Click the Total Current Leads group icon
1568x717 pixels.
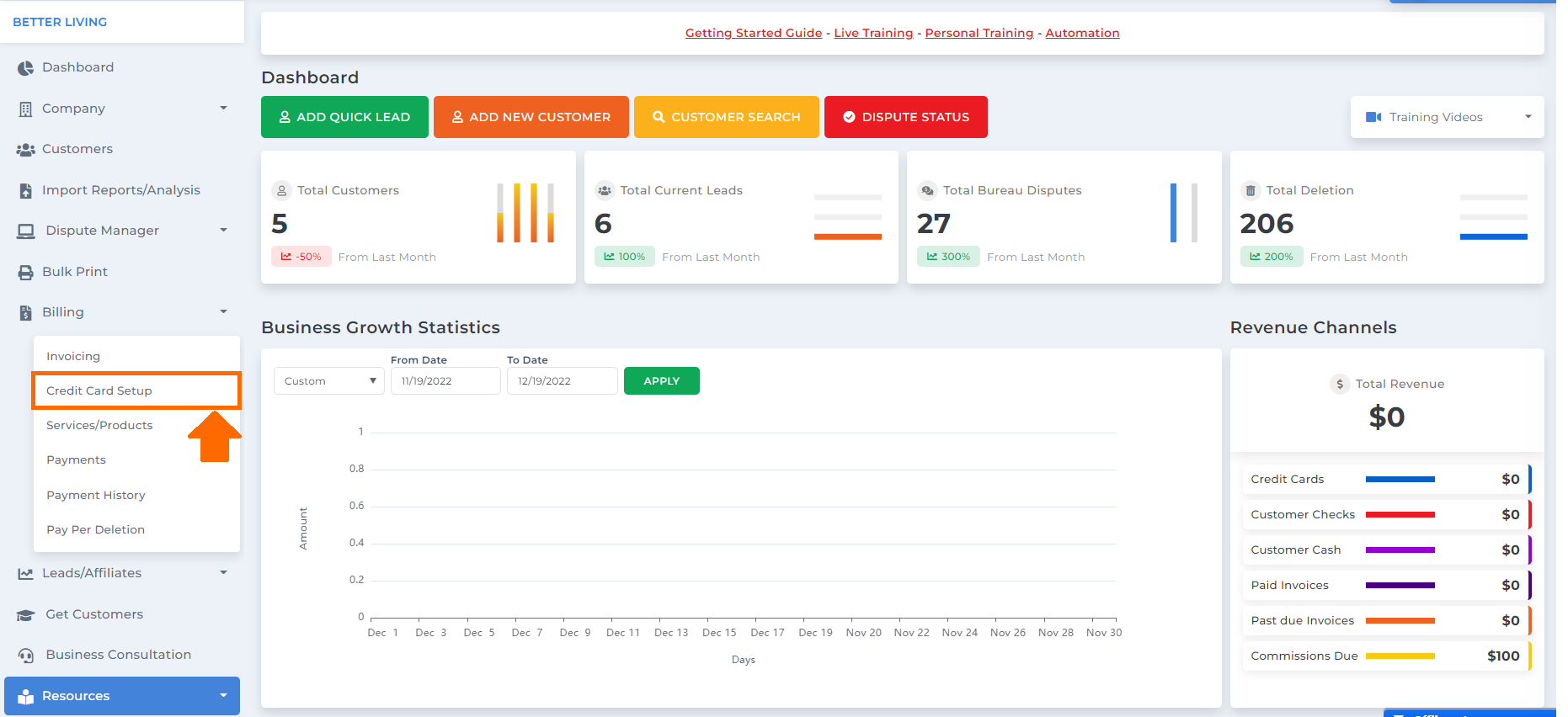tap(605, 191)
